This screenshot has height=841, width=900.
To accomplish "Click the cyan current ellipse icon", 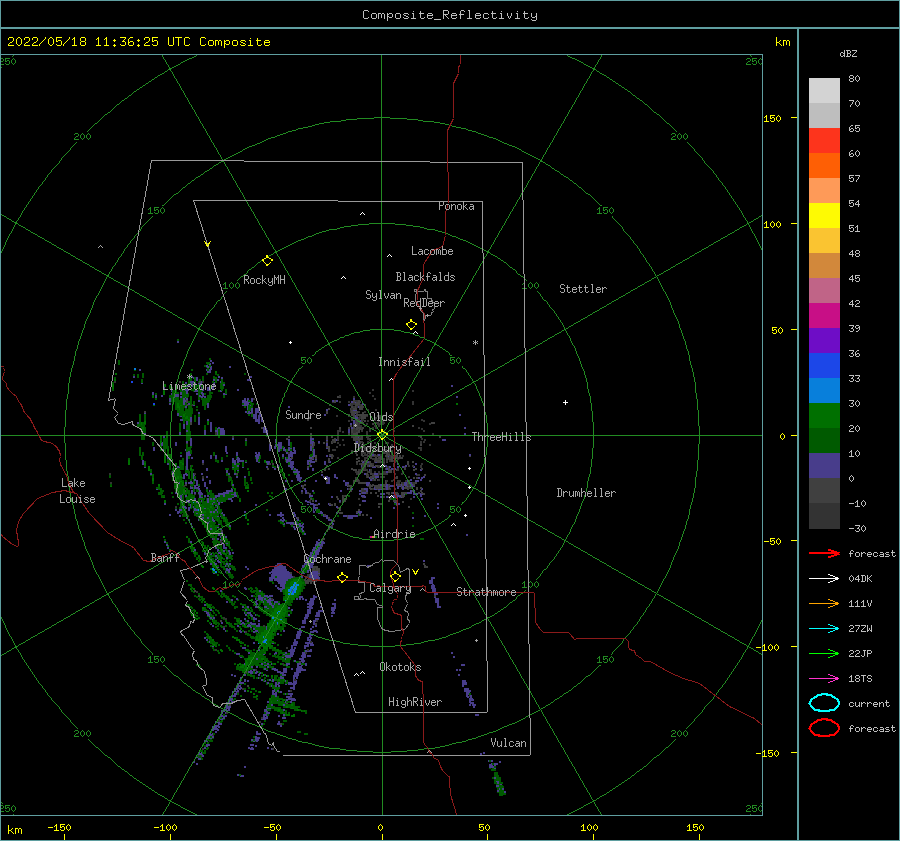I will click(824, 703).
